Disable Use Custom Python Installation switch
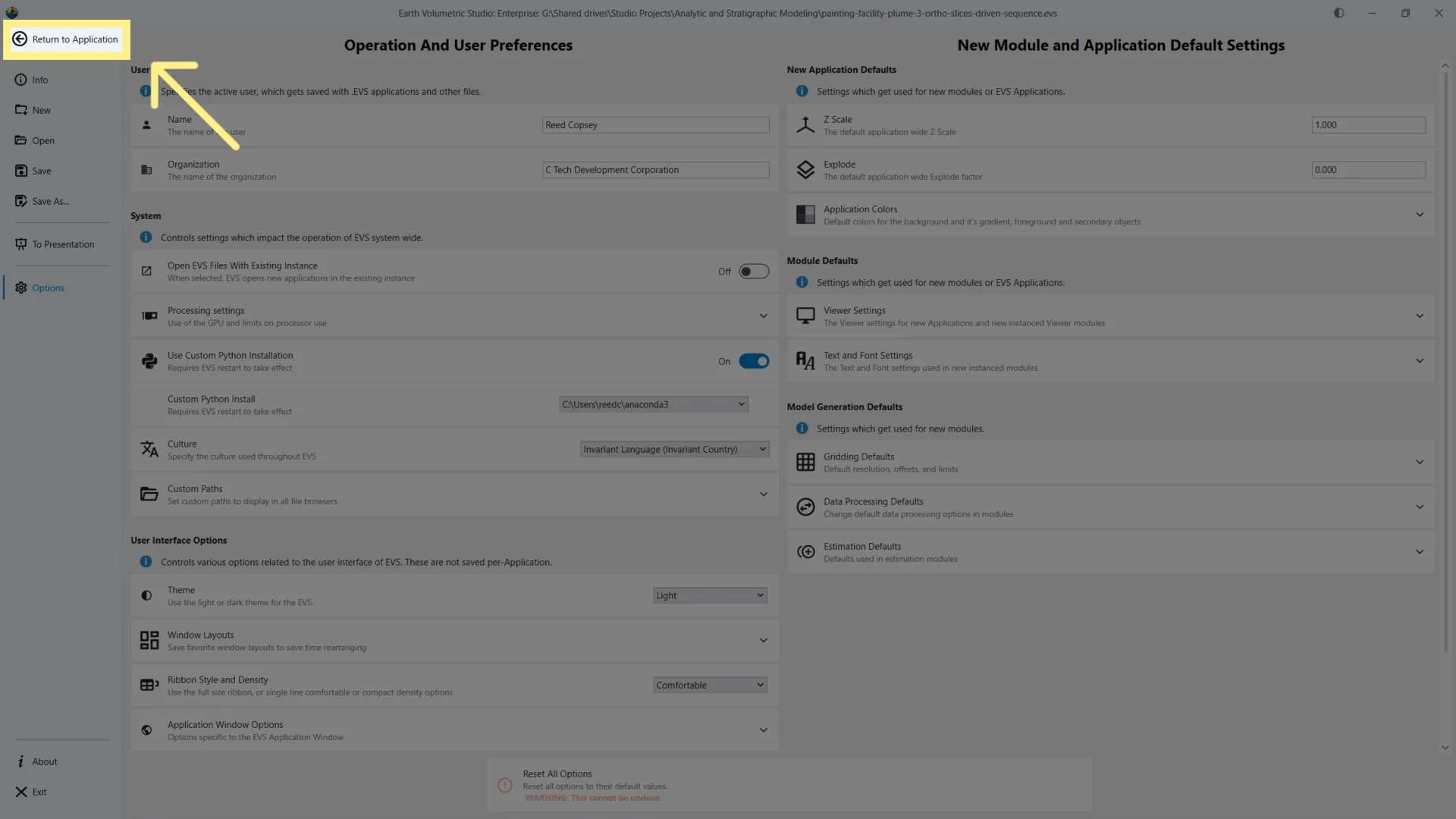 tap(754, 361)
